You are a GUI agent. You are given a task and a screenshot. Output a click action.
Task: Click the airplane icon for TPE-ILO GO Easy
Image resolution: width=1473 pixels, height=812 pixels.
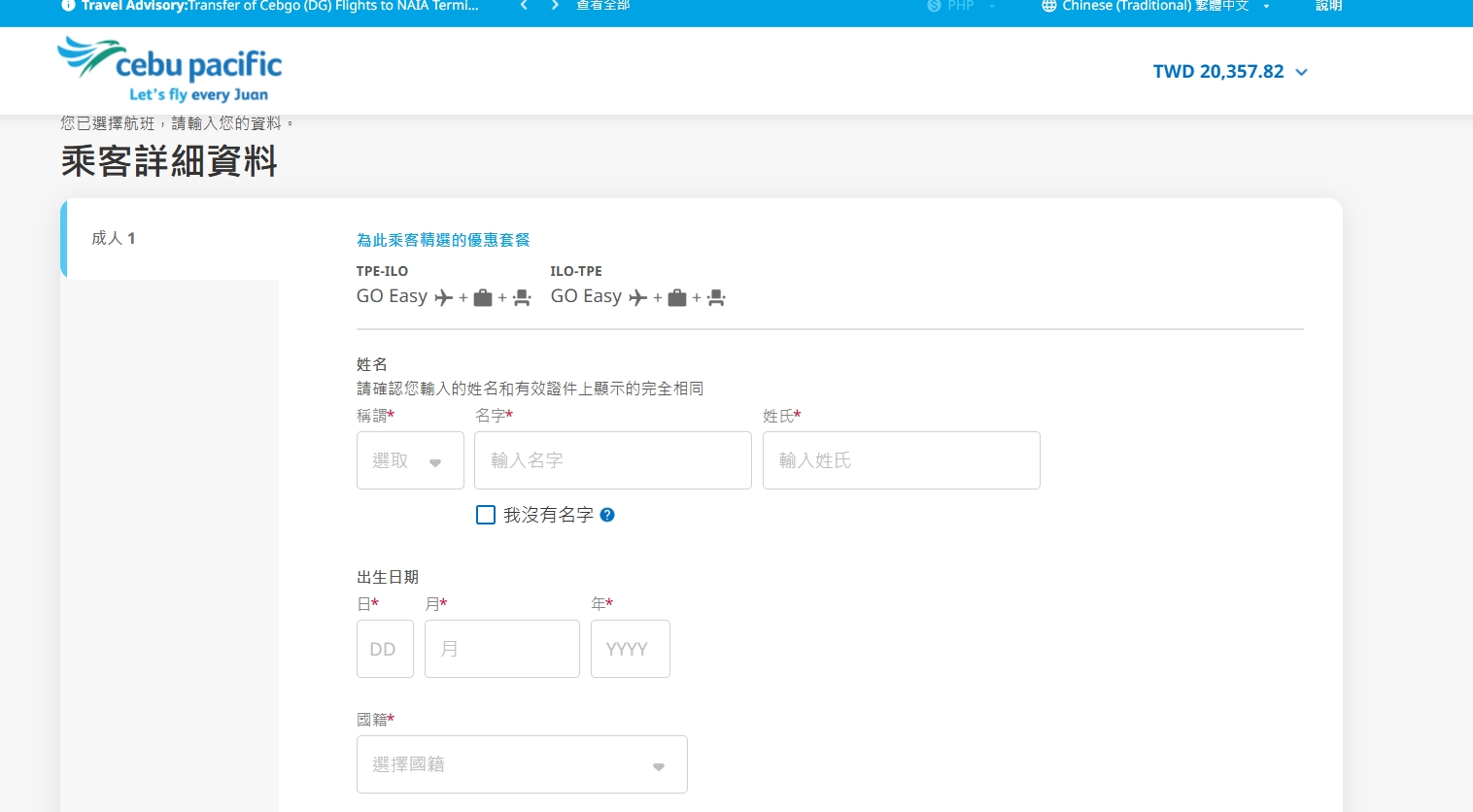point(444,297)
